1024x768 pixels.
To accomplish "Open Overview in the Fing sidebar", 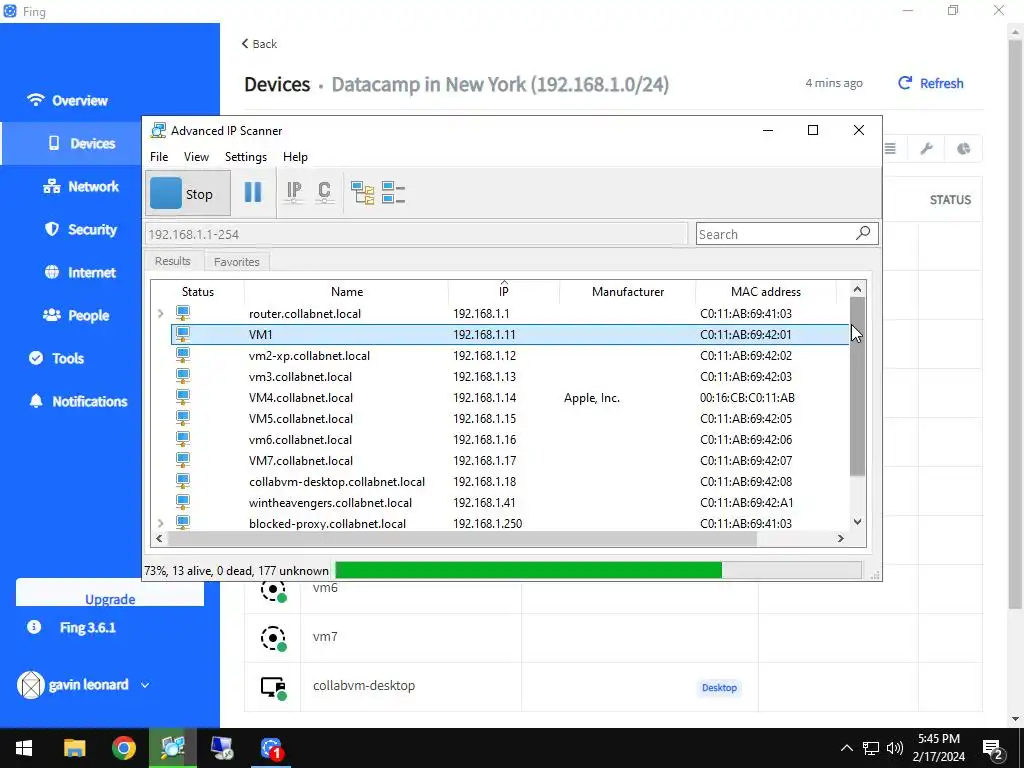I will point(67,101).
